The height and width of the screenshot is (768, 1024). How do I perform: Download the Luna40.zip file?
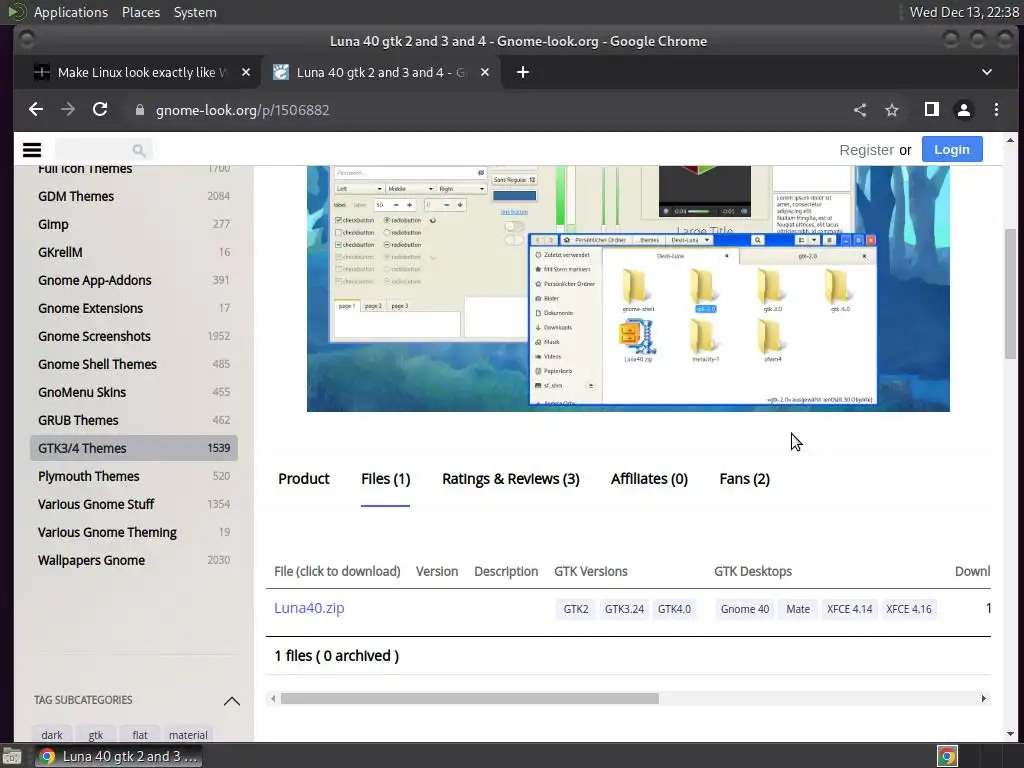pos(309,608)
